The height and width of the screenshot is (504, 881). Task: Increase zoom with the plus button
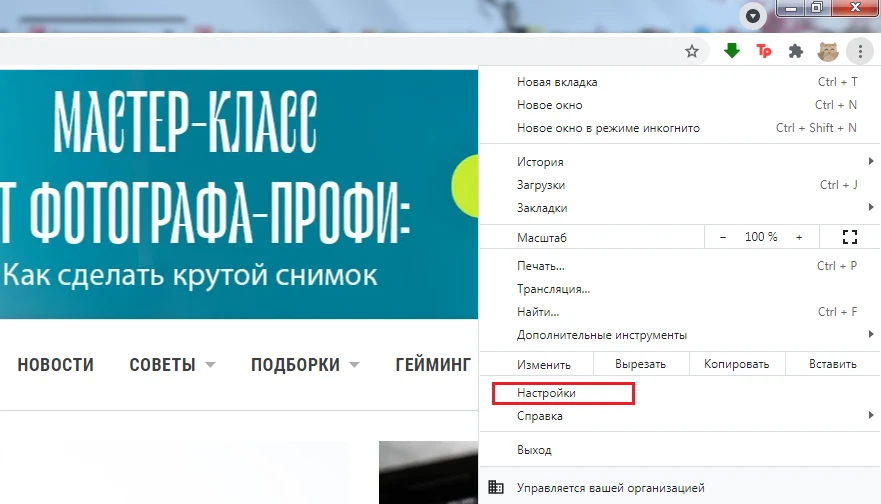799,237
